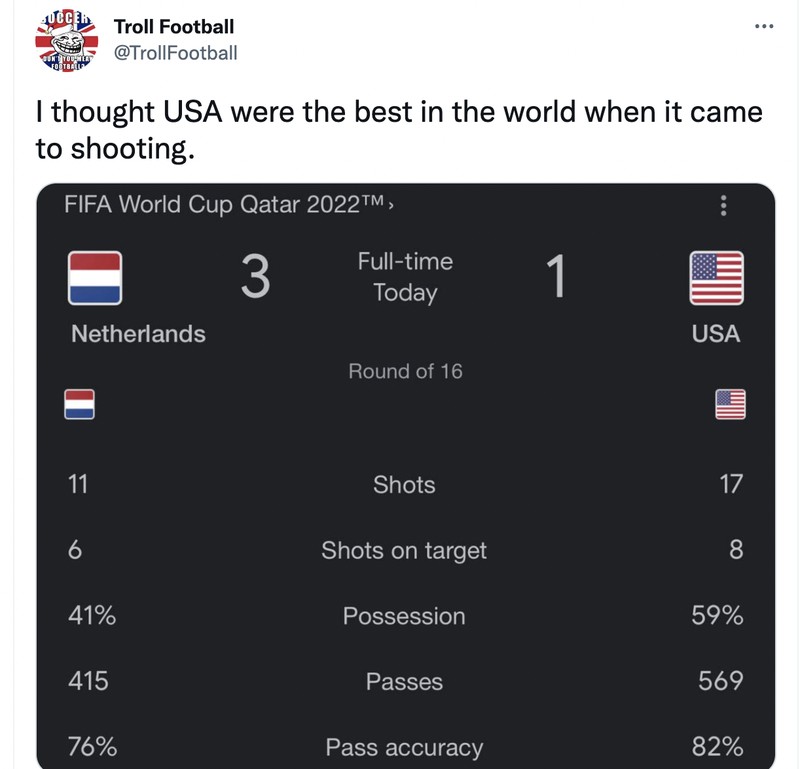Screen dimensions: 800x769
Task: Click the Possession stat row
Action: coord(404,617)
